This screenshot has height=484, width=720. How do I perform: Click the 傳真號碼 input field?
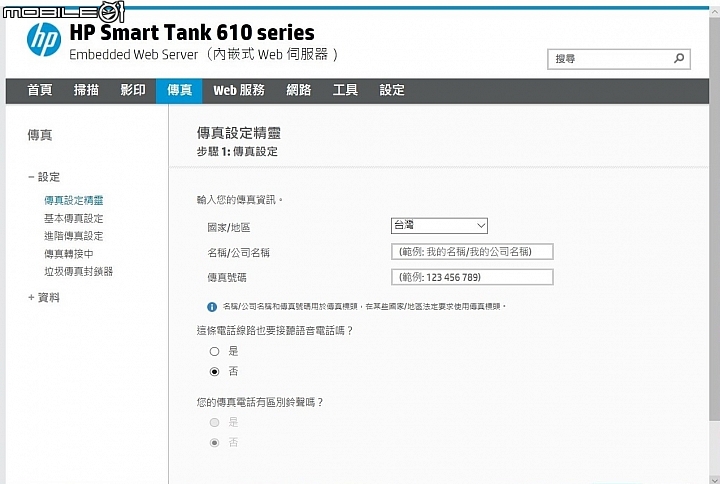(472, 277)
